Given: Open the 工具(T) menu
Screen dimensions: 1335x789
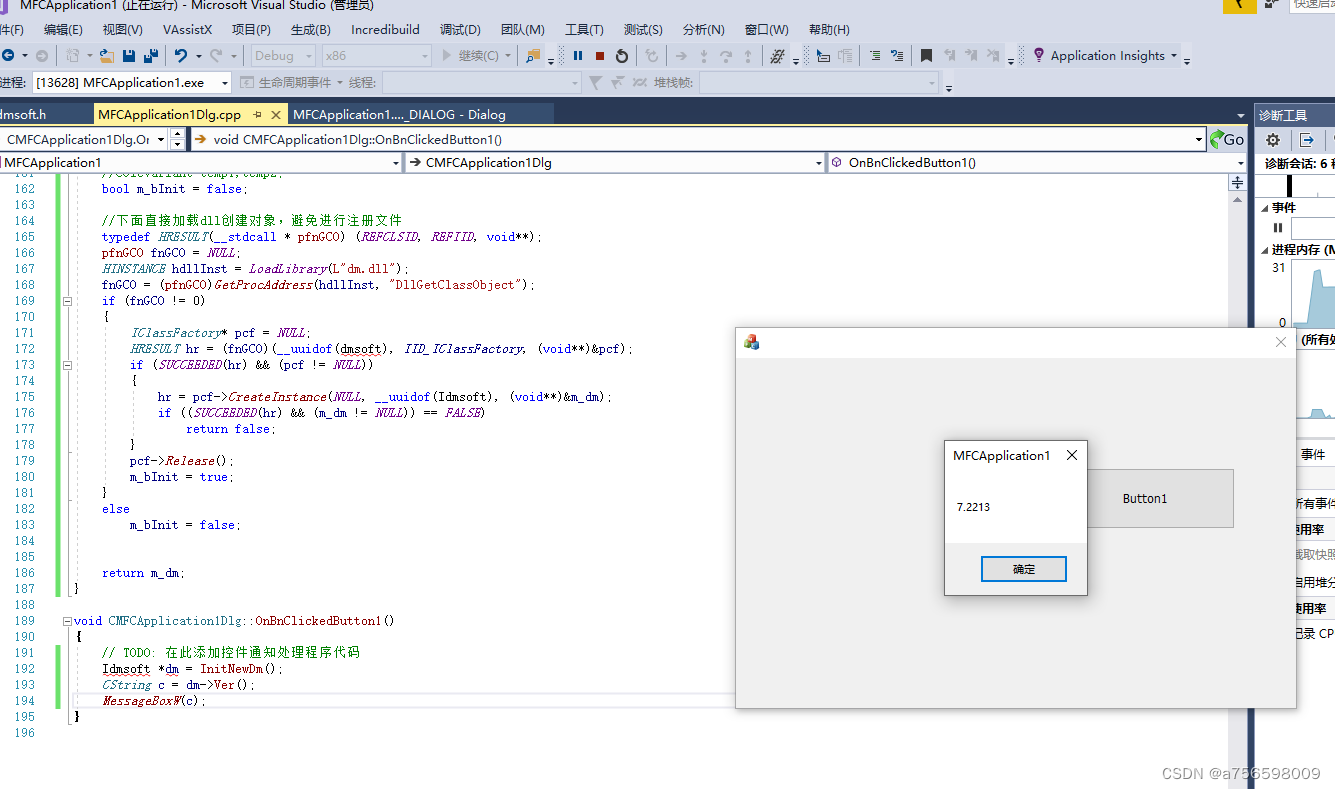Looking at the screenshot, I should point(584,30).
